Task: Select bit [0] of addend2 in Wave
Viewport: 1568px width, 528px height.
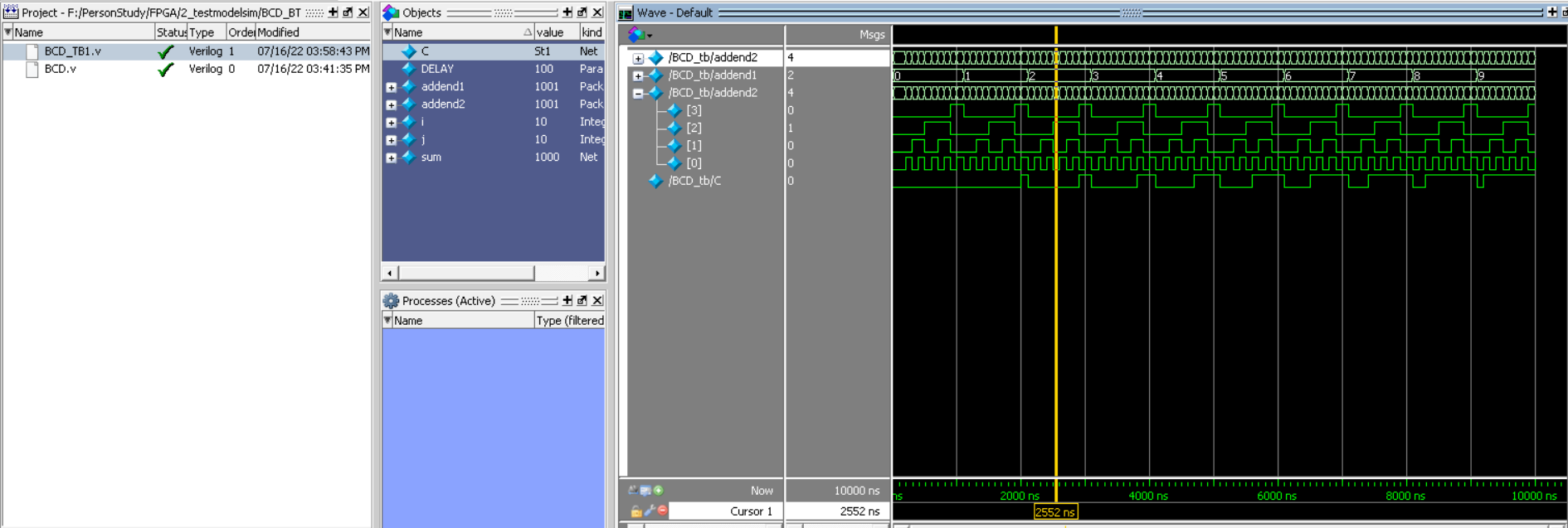Action: [694, 163]
